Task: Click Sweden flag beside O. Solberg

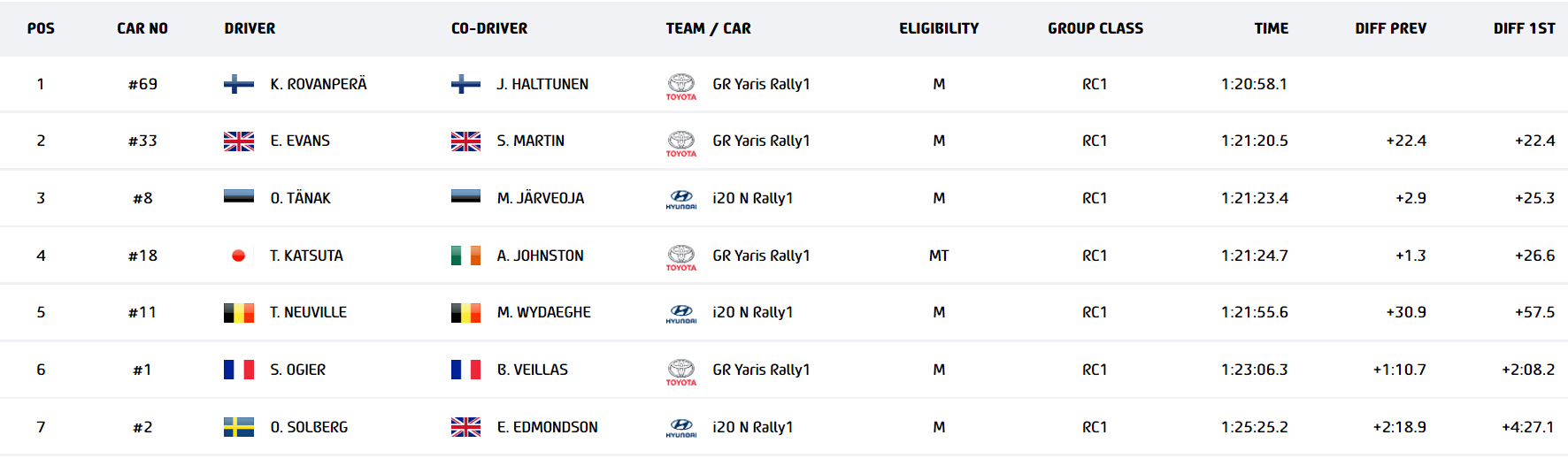Action: click(239, 427)
